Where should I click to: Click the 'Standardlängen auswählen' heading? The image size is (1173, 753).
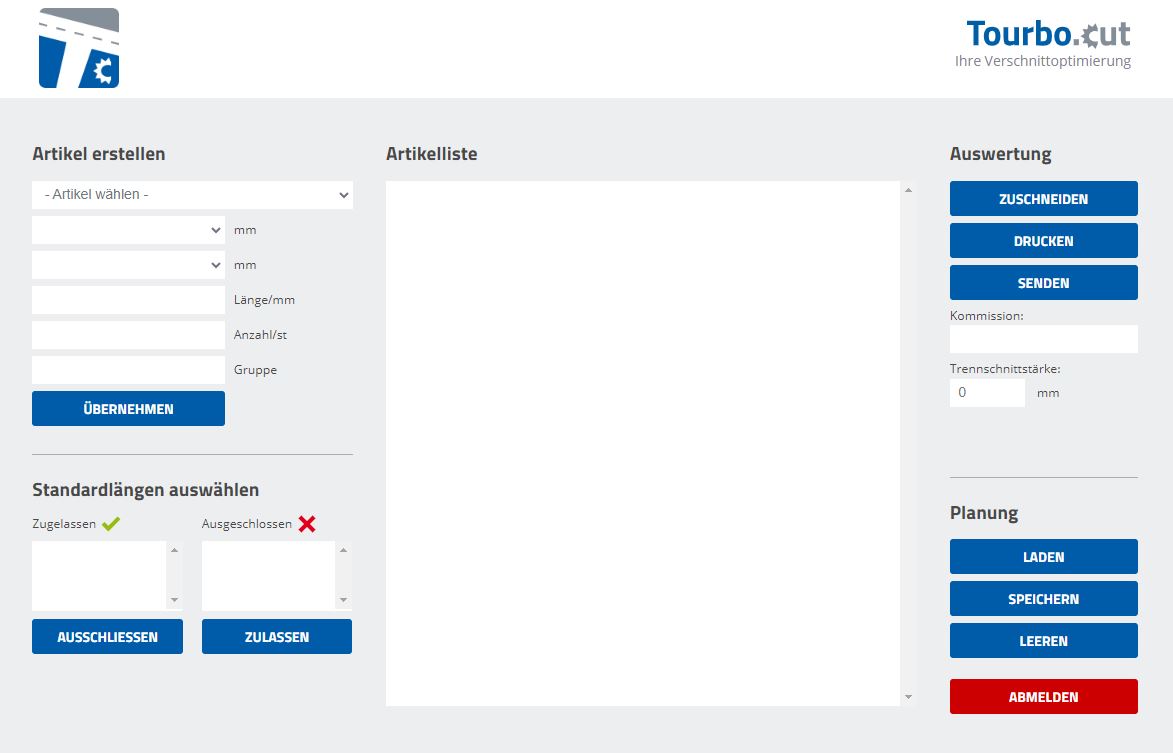[x=146, y=490]
